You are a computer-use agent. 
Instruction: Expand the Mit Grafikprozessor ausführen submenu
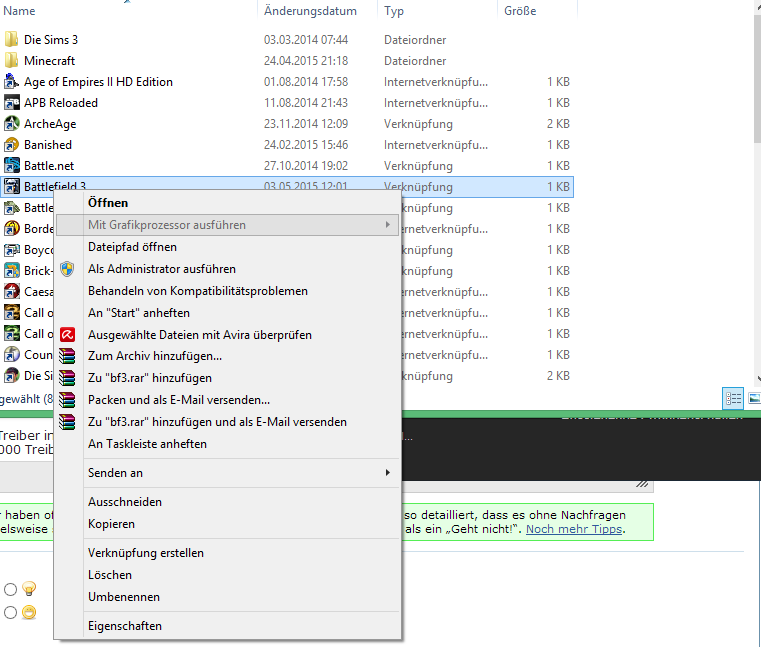point(228,225)
